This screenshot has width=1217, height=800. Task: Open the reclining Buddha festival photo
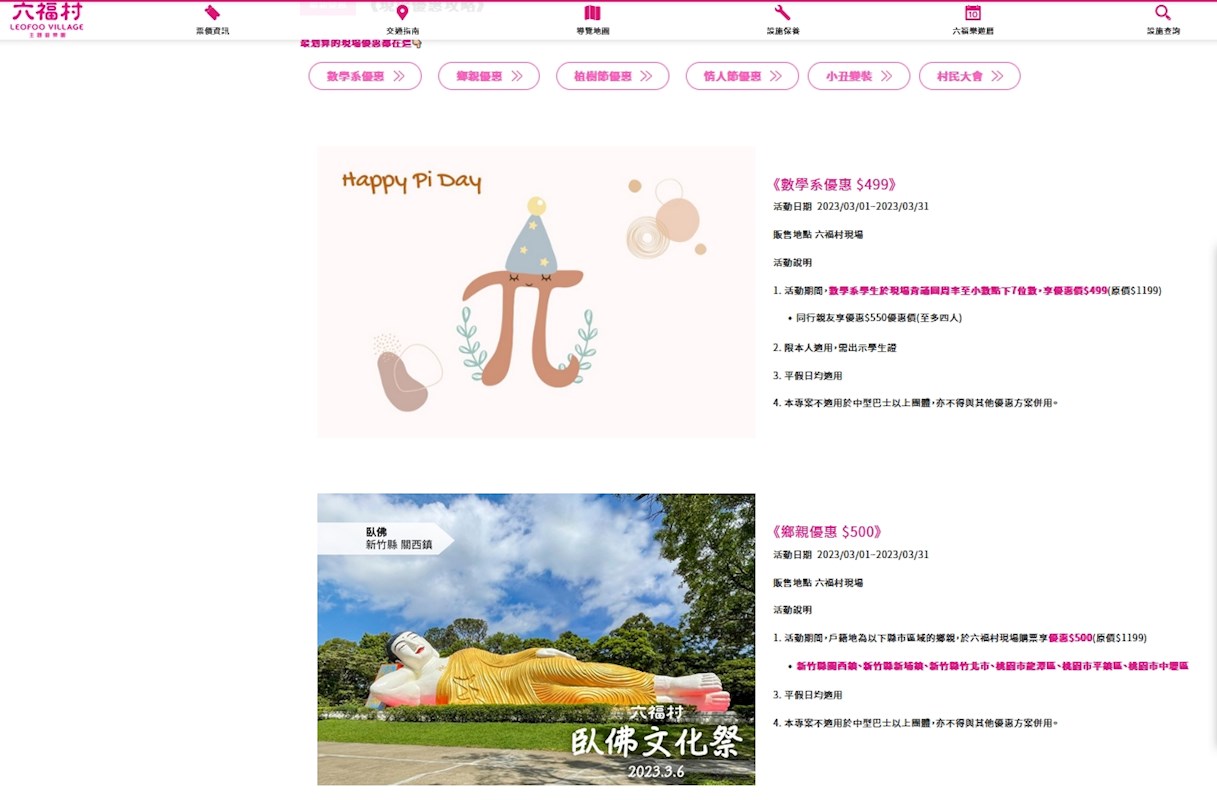pyautogui.click(x=536, y=639)
